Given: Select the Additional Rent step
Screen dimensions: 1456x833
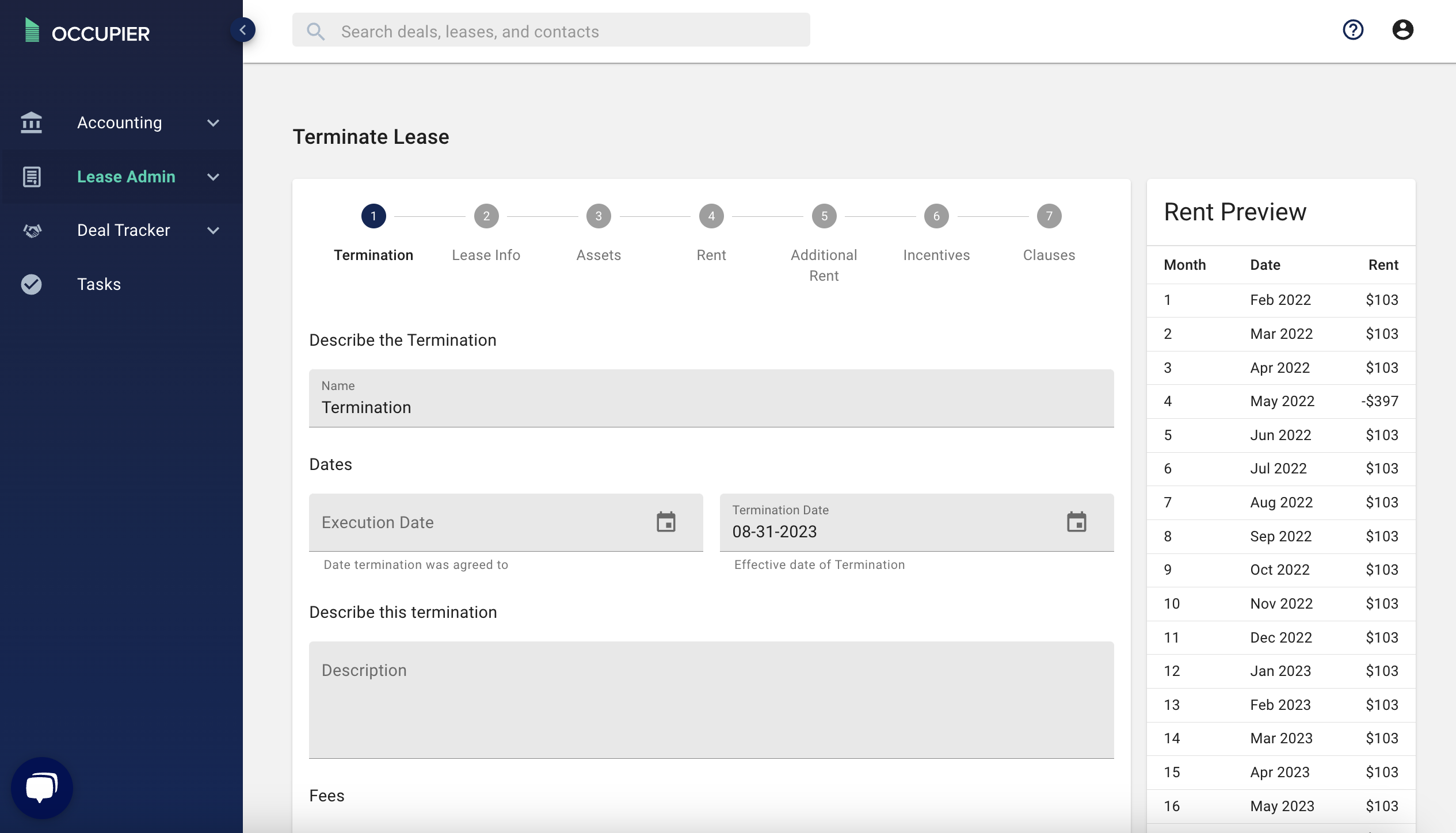Looking at the screenshot, I should pyautogui.click(x=824, y=217).
